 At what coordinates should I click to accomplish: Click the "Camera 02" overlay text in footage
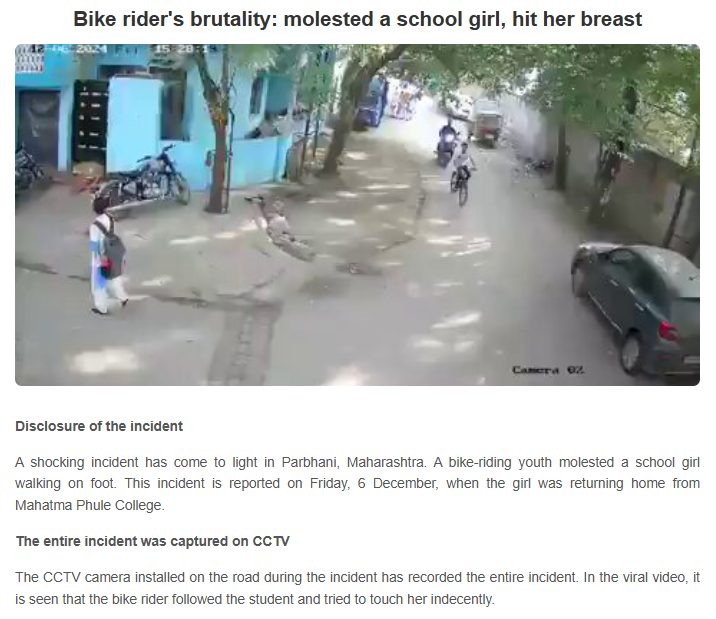(548, 370)
